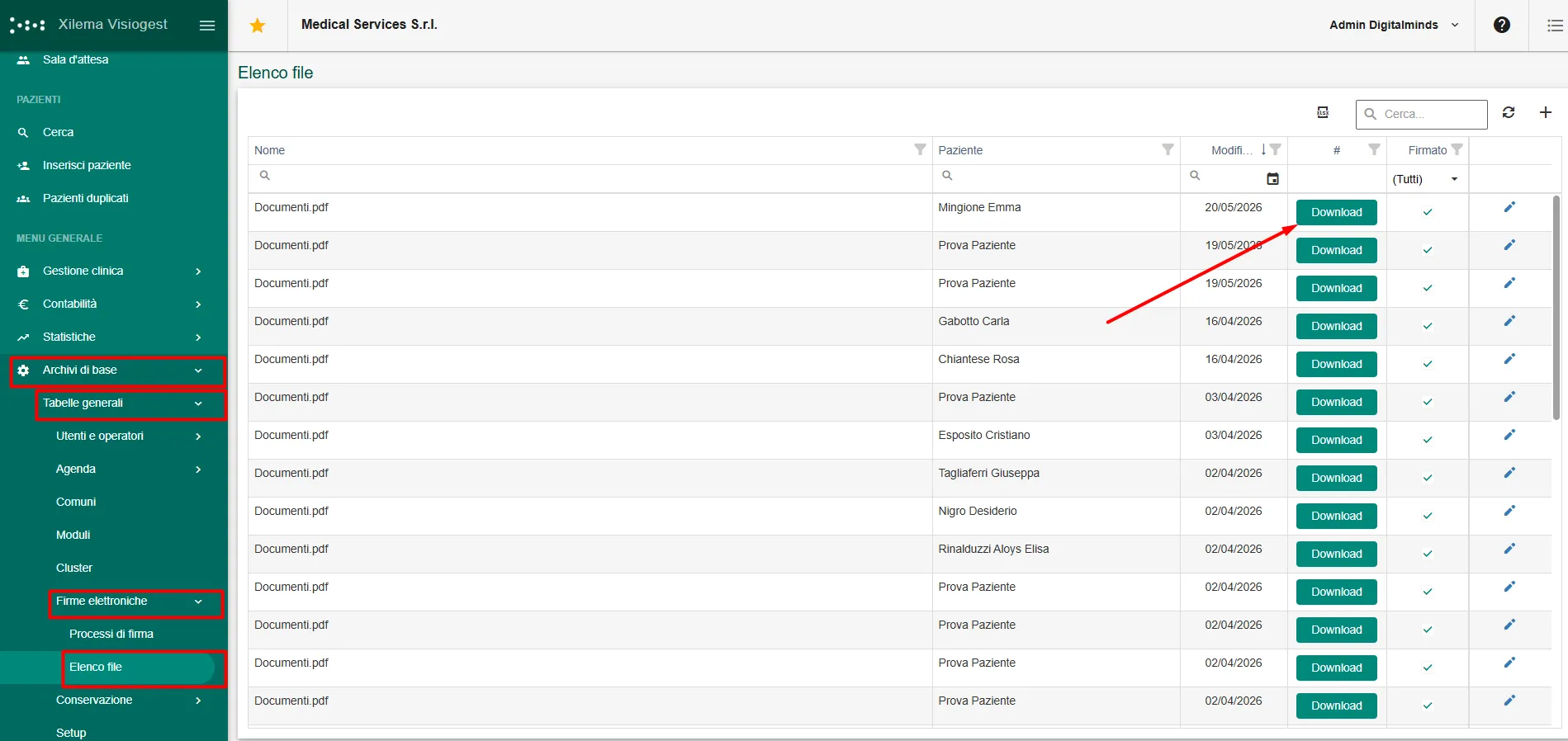Open the Paziente column filter icon
The image size is (1568, 741).
pyautogui.click(x=1168, y=149)
